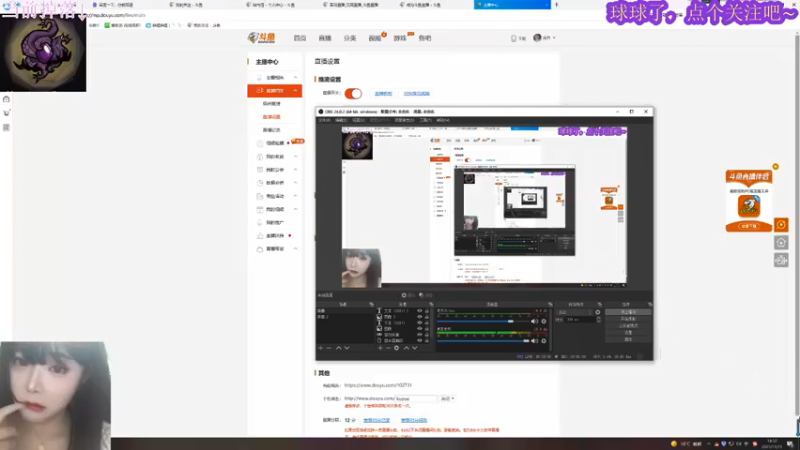Open a new browser tab with the plus
This screenshot has height=450, width=800.
[556, 5]
